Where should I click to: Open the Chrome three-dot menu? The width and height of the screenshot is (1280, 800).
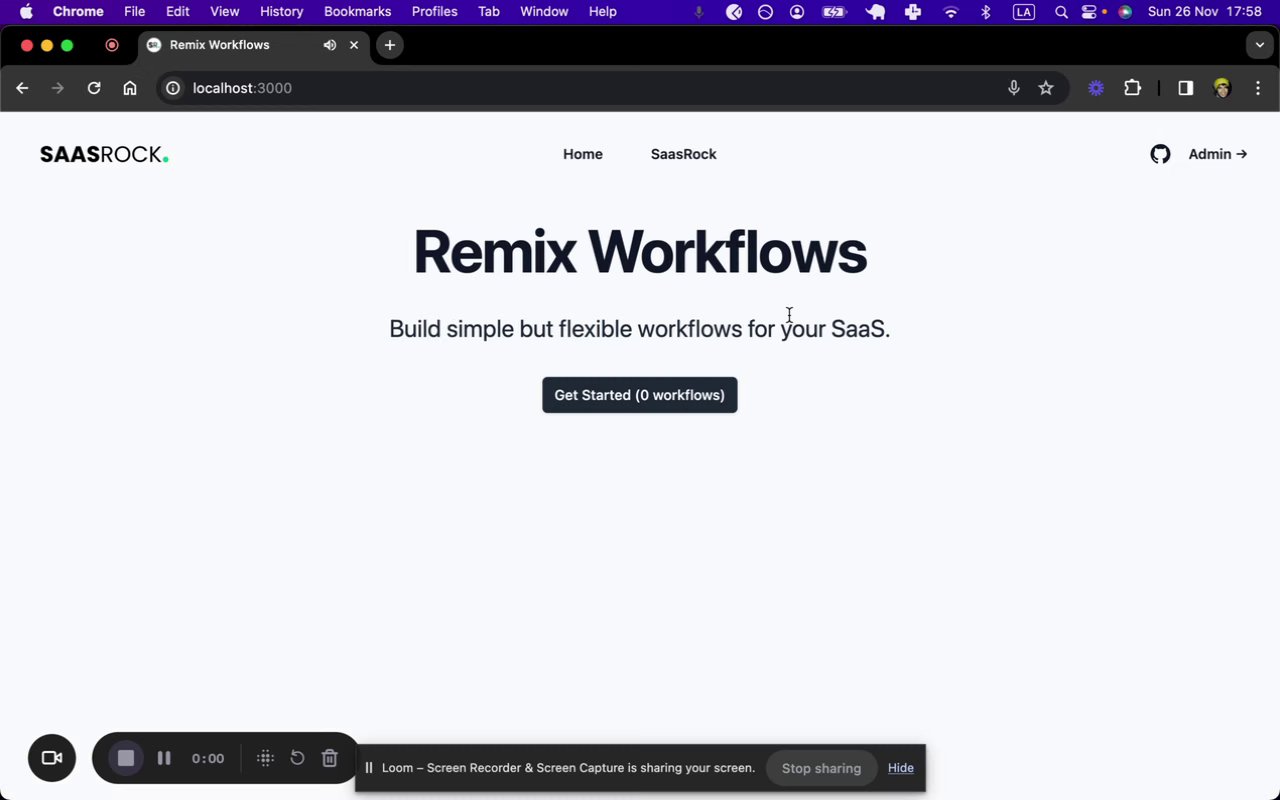(1258, 88)
